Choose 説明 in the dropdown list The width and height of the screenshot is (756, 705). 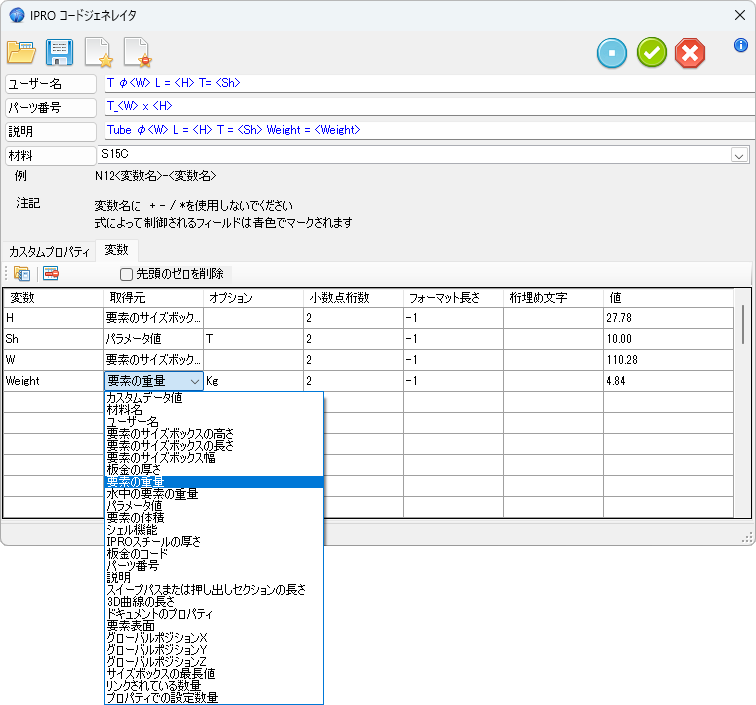[x=214, y=578]
